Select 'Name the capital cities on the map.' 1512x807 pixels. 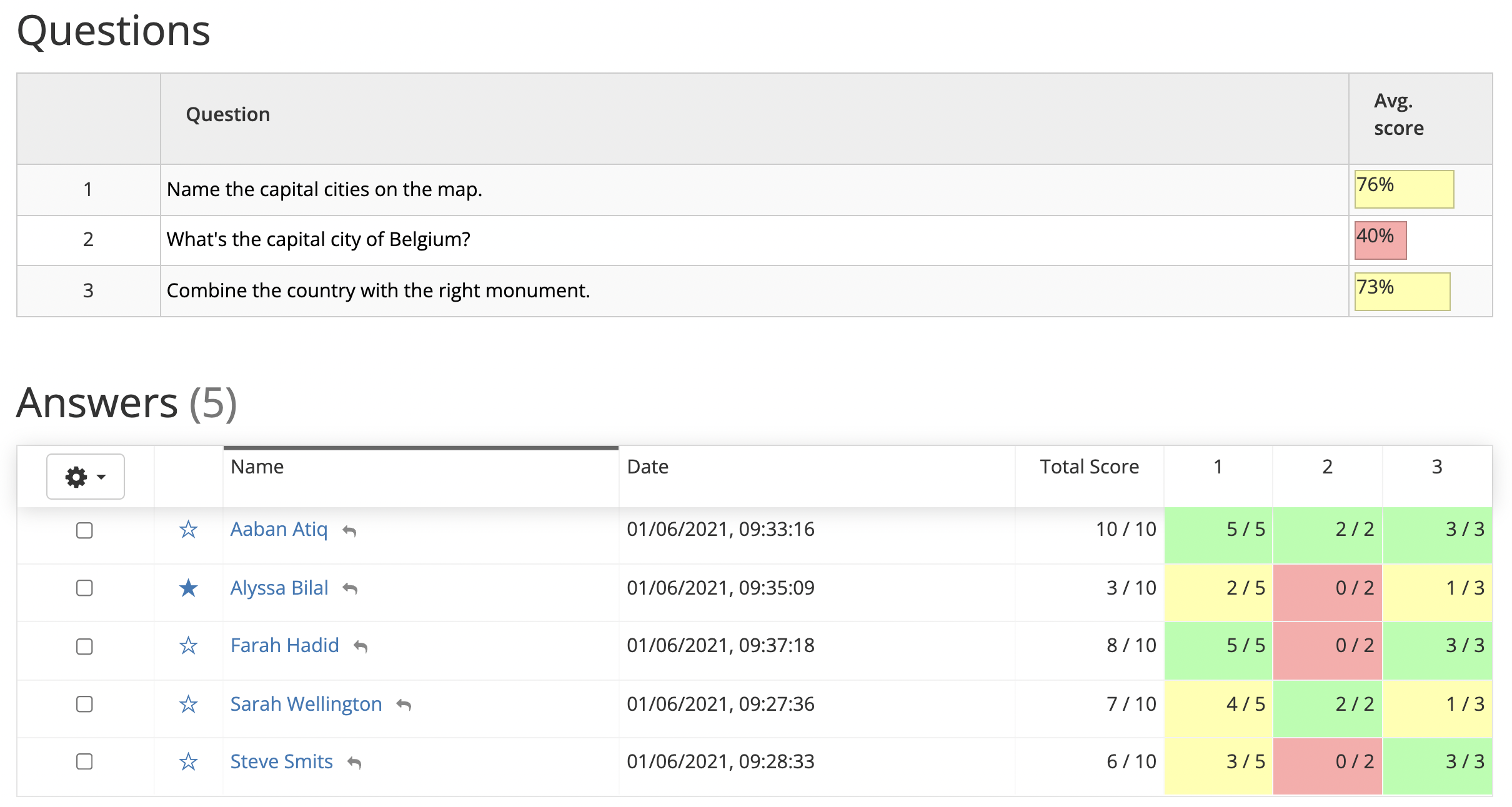[324, 189]
